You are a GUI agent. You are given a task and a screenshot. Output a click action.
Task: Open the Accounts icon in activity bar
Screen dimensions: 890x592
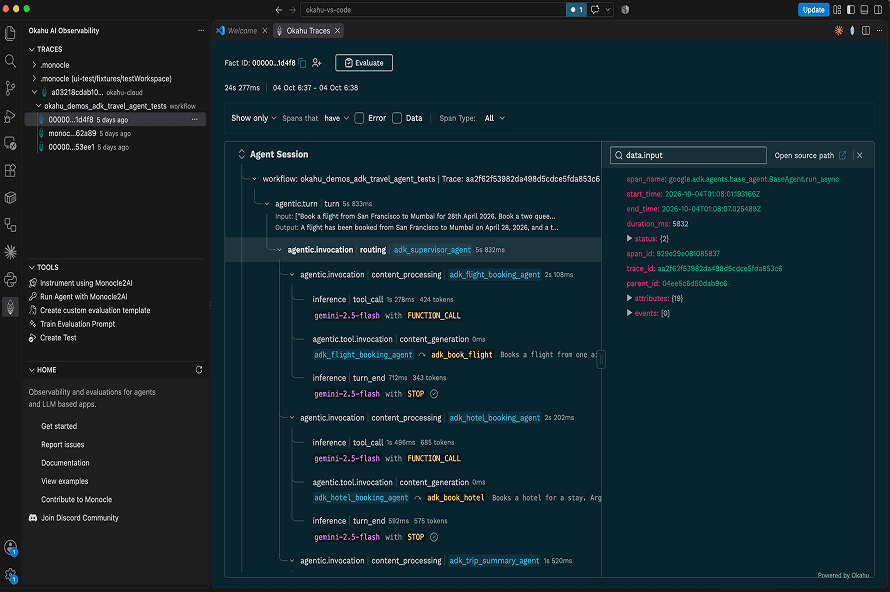pos(10,548)
